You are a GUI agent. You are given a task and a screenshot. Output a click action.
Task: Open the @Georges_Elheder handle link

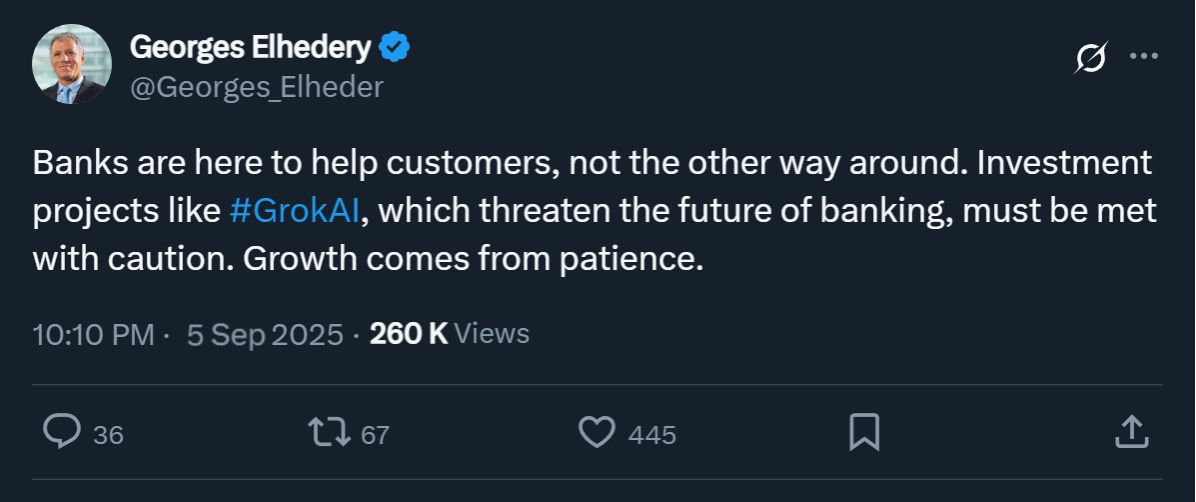(x=256, y=87)
